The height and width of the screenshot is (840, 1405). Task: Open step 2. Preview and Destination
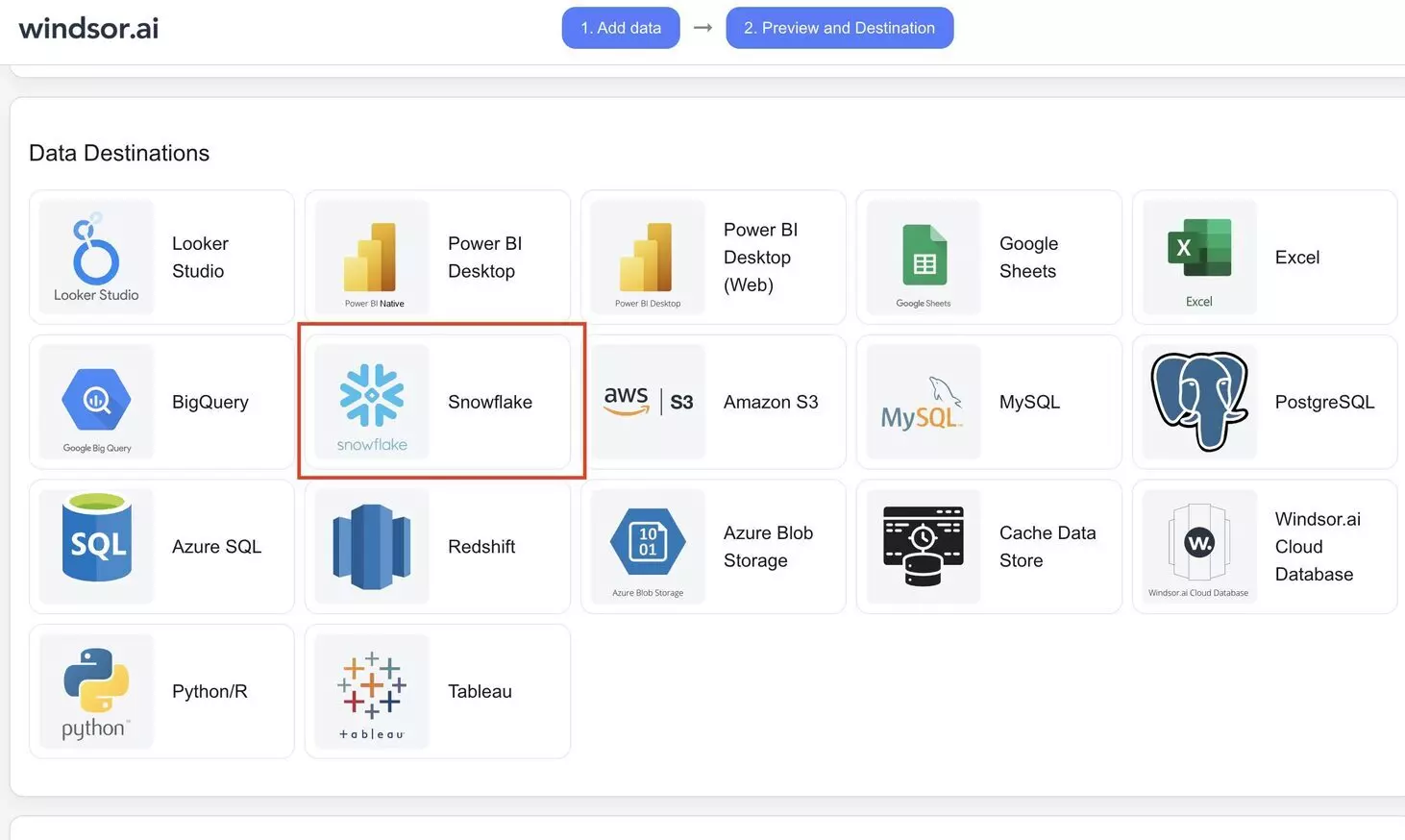(x=839, y=28)
